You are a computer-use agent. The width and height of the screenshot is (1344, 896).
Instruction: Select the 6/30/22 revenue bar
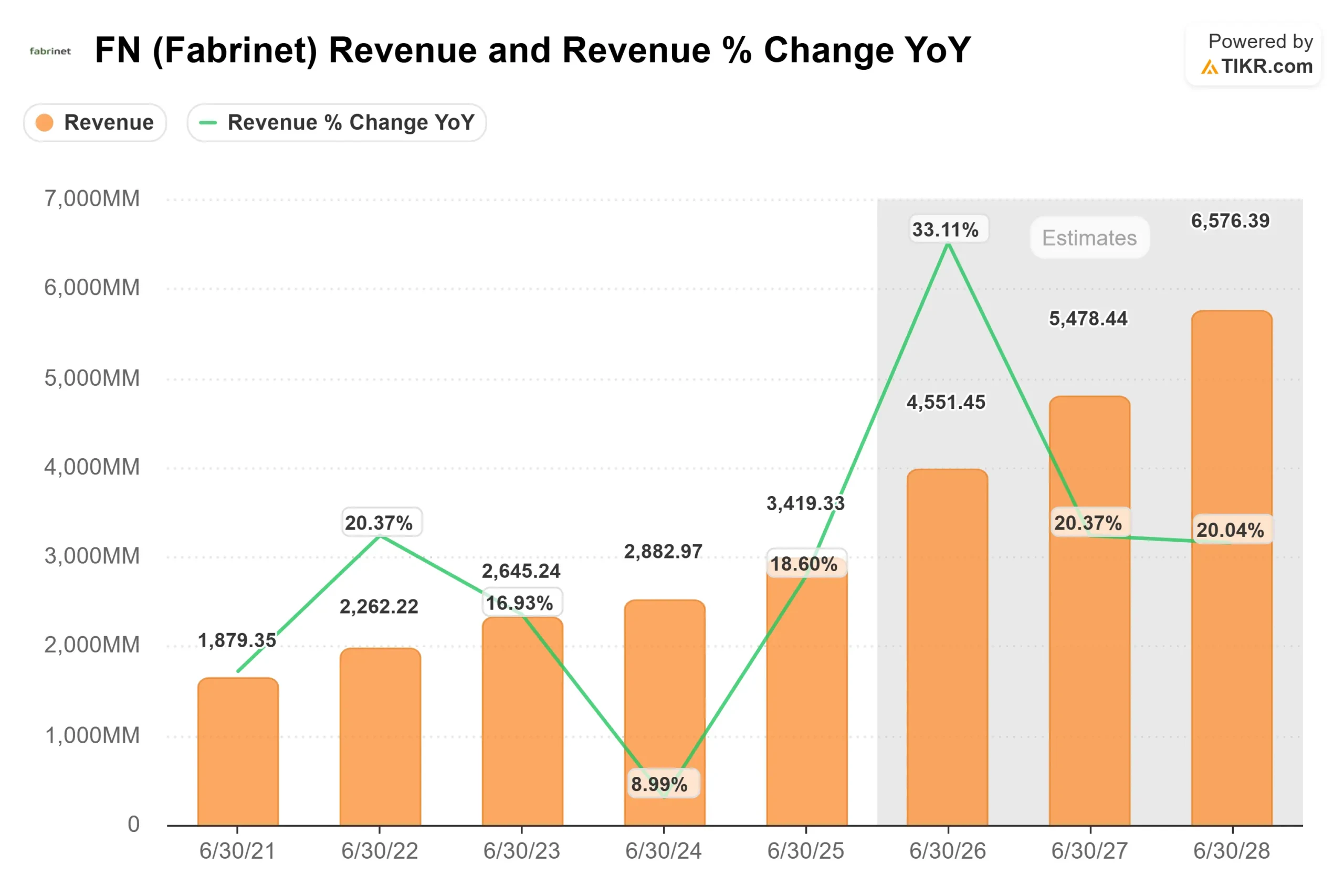click(380, 736)
